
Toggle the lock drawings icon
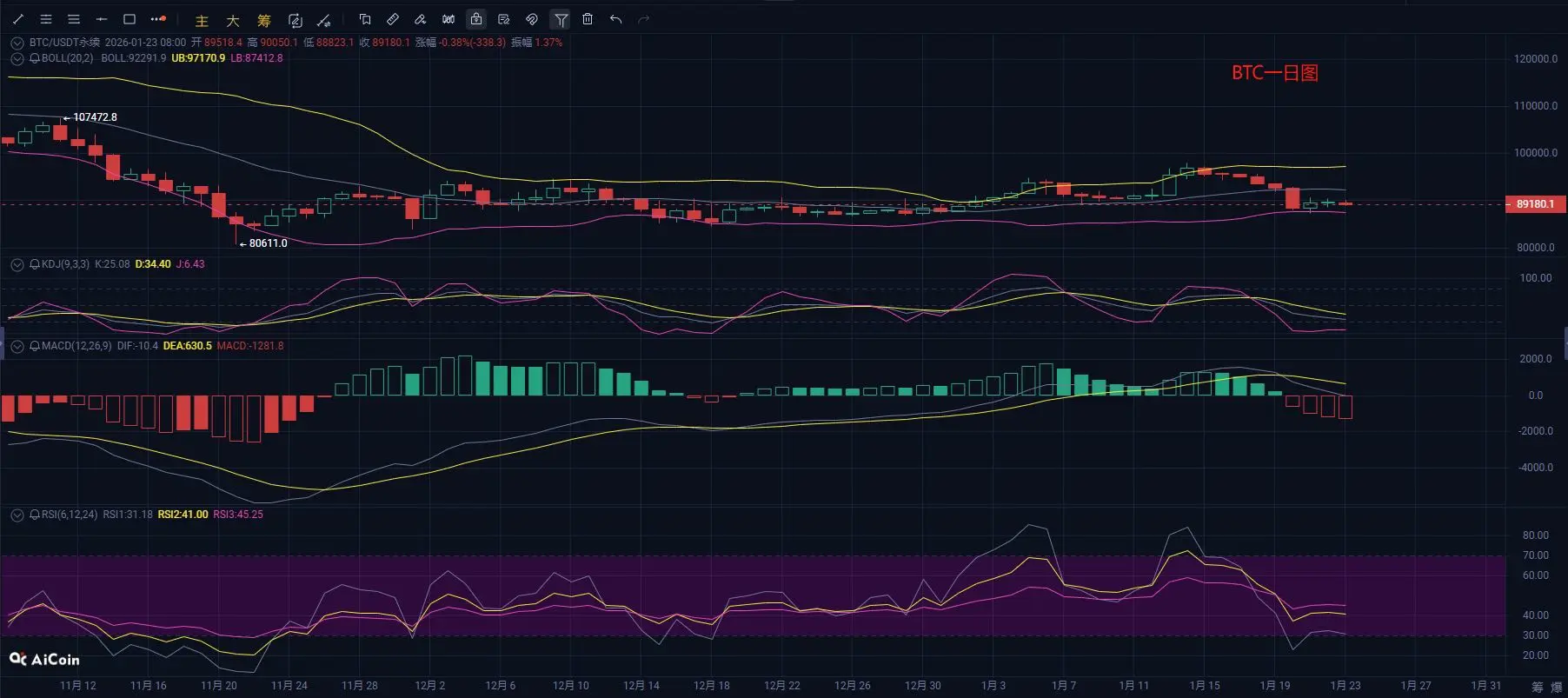(476, 19)
